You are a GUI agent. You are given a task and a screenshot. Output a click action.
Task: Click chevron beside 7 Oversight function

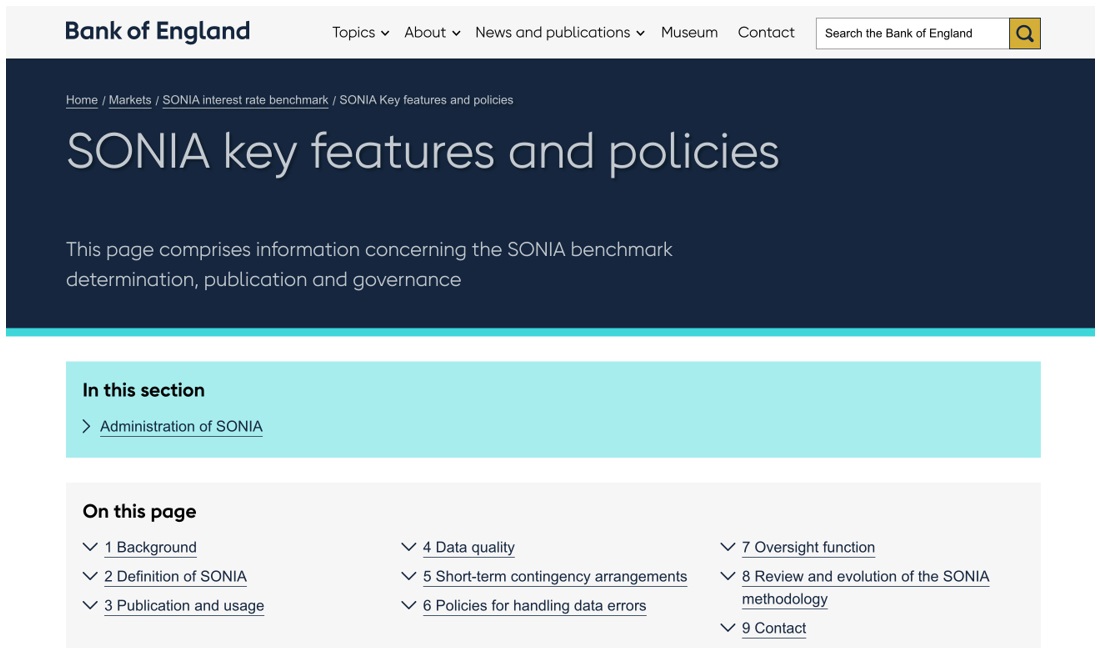[x=727, y=547]
